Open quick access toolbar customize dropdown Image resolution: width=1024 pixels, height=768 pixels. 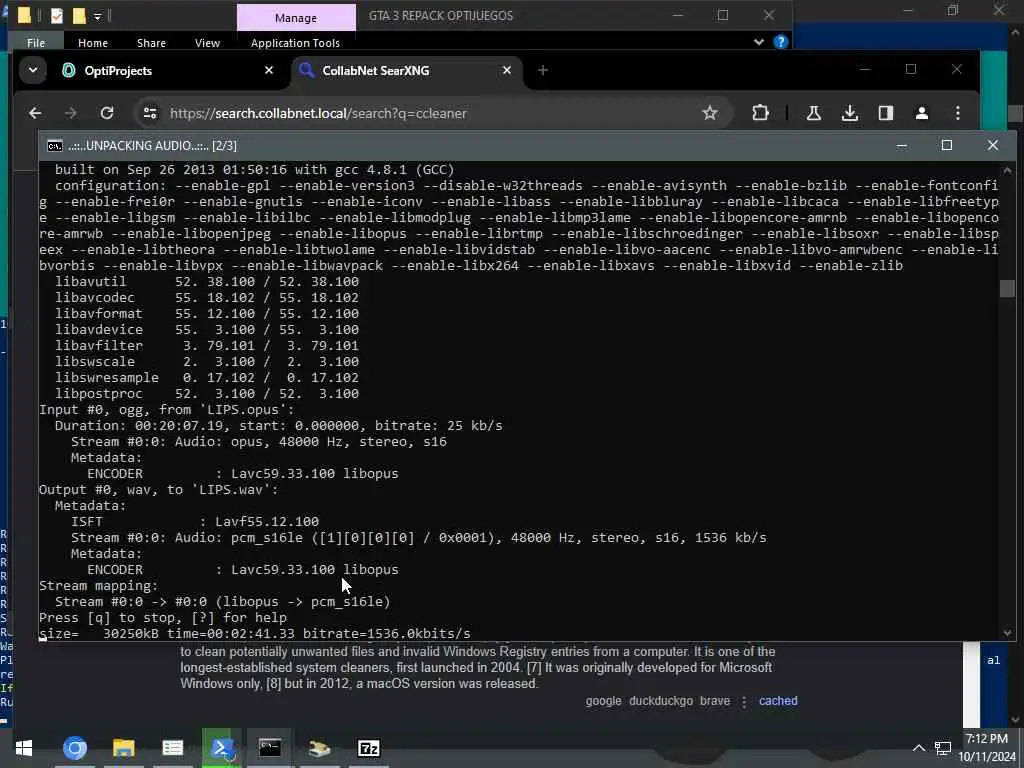pyautogui.click(x=97, y=16)
